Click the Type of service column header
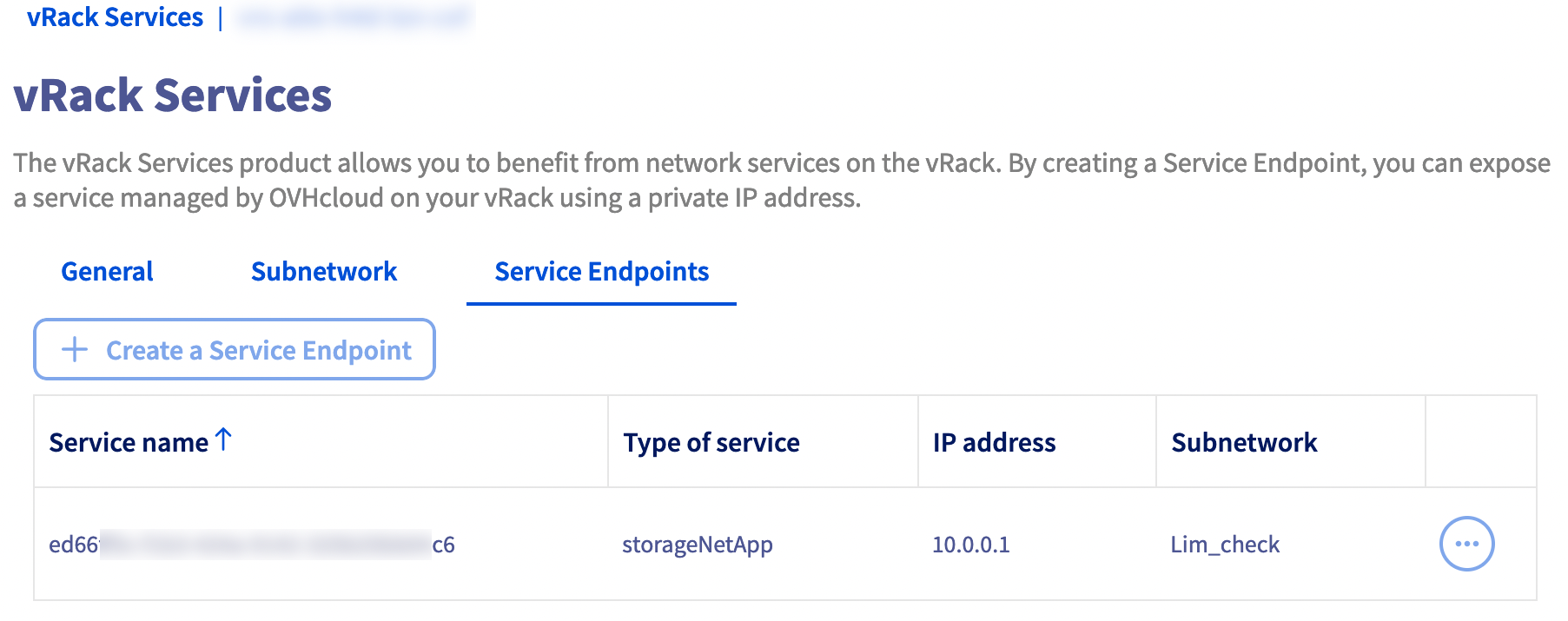This screenshot has width=1568, height=621. point(711,443)
